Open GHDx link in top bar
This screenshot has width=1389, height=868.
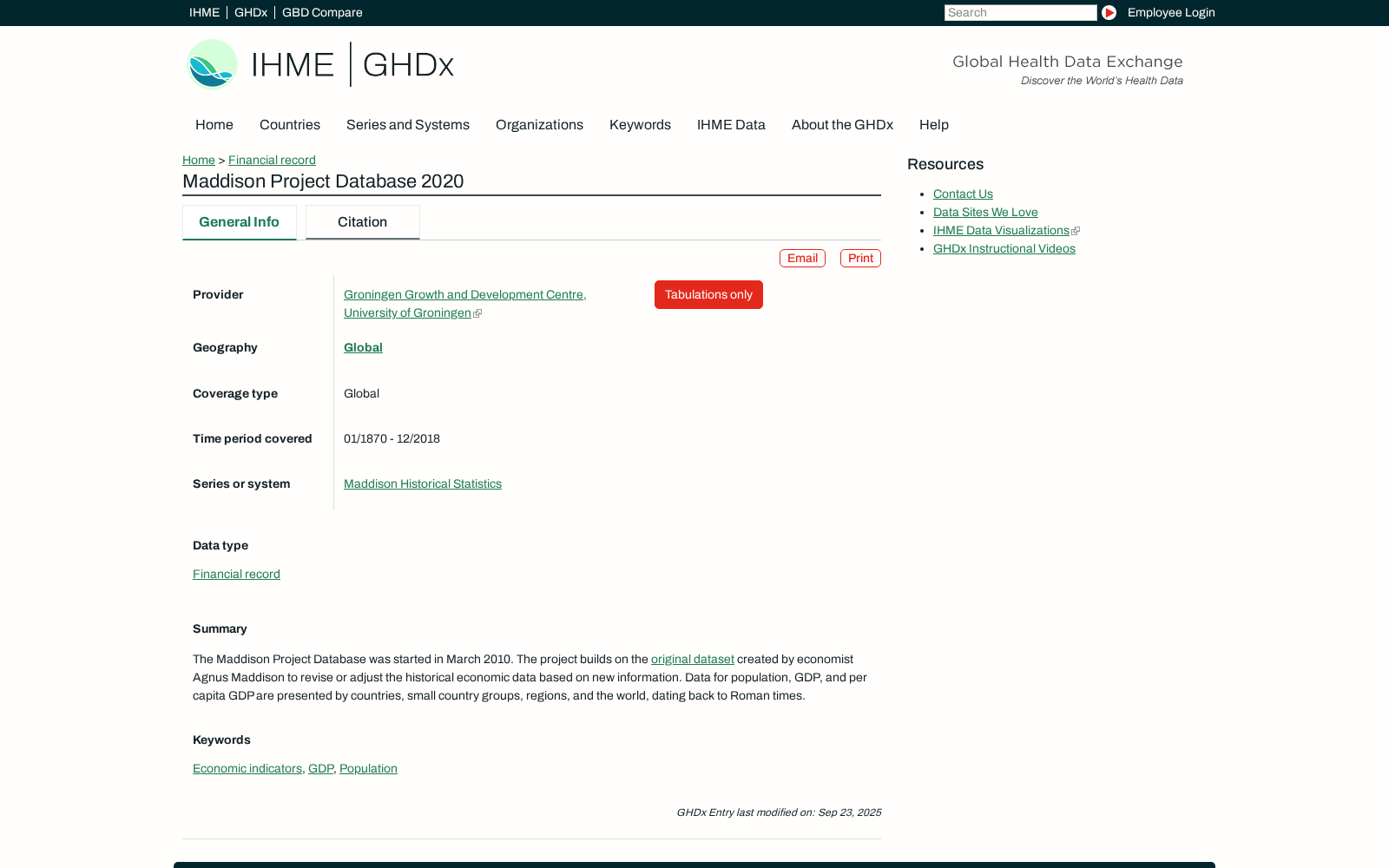250,12
